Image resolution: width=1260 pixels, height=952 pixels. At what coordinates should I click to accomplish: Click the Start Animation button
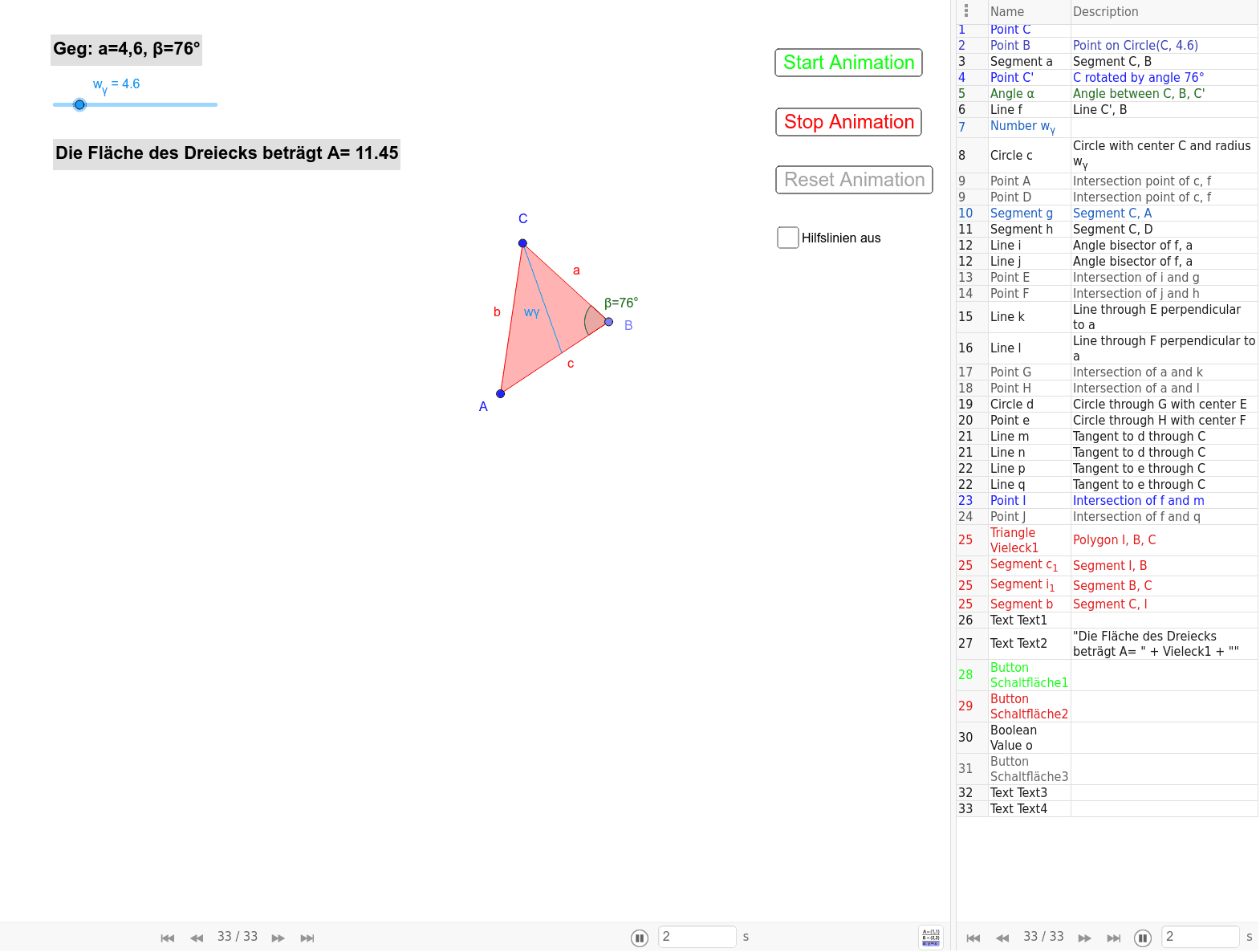tap(848, 63)
